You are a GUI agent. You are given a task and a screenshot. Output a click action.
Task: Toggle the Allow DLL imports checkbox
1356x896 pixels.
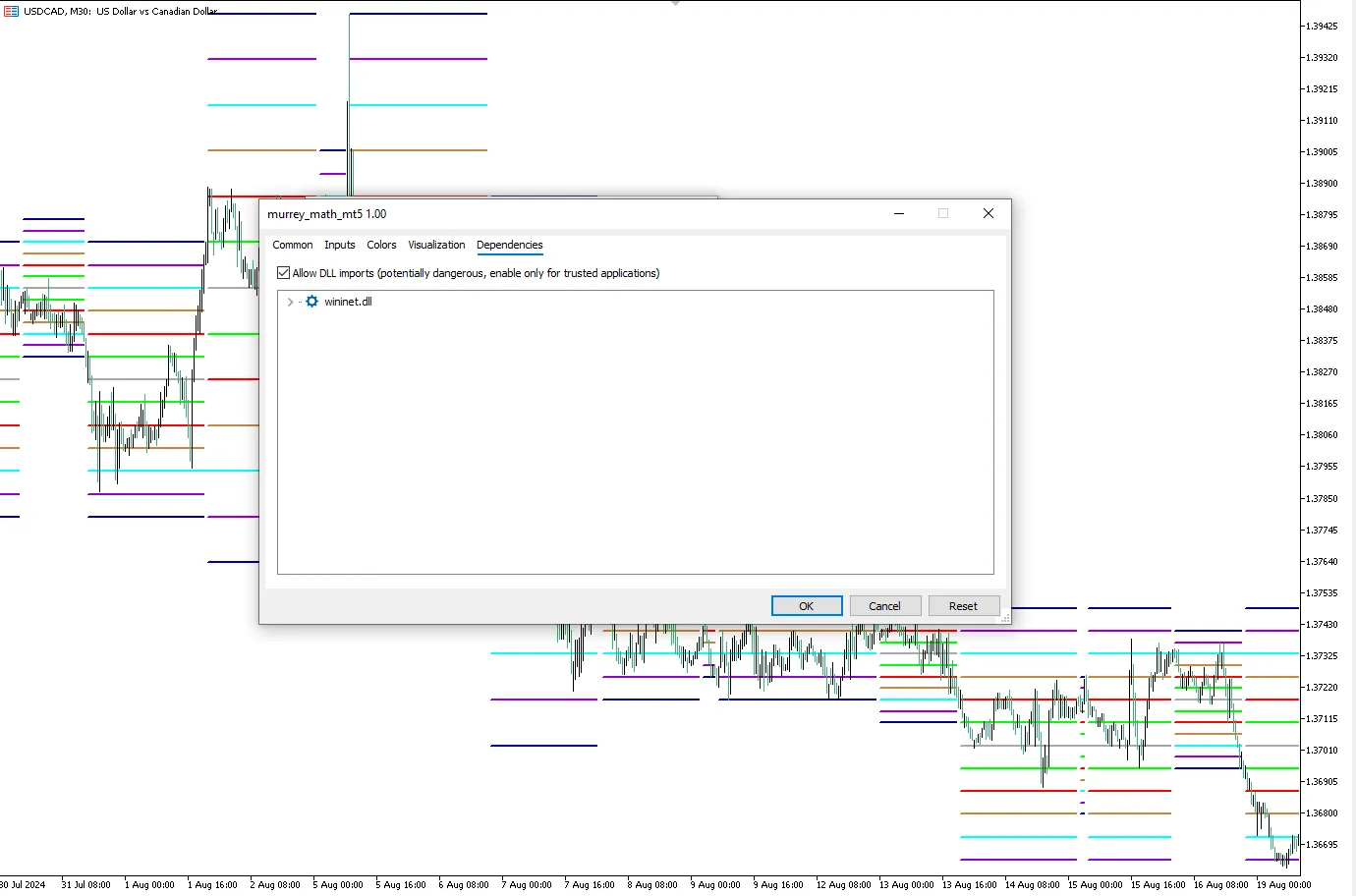coord(284,273)
